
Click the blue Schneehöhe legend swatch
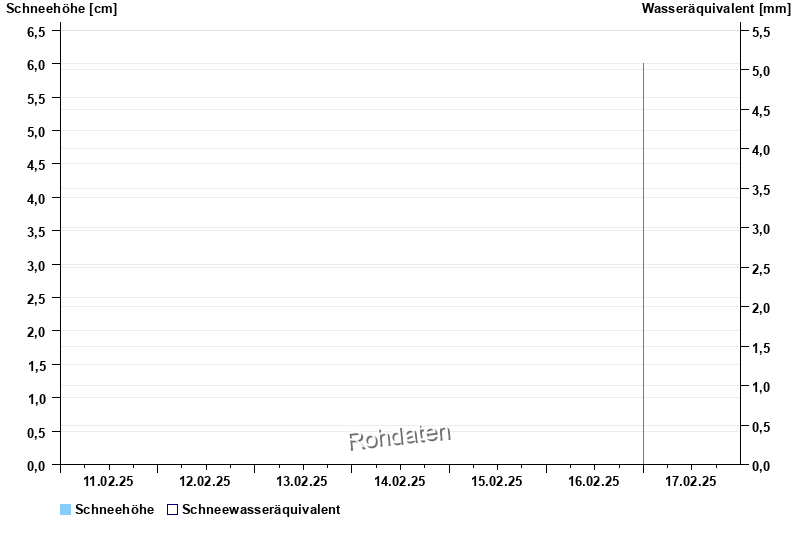pos(66,510)
